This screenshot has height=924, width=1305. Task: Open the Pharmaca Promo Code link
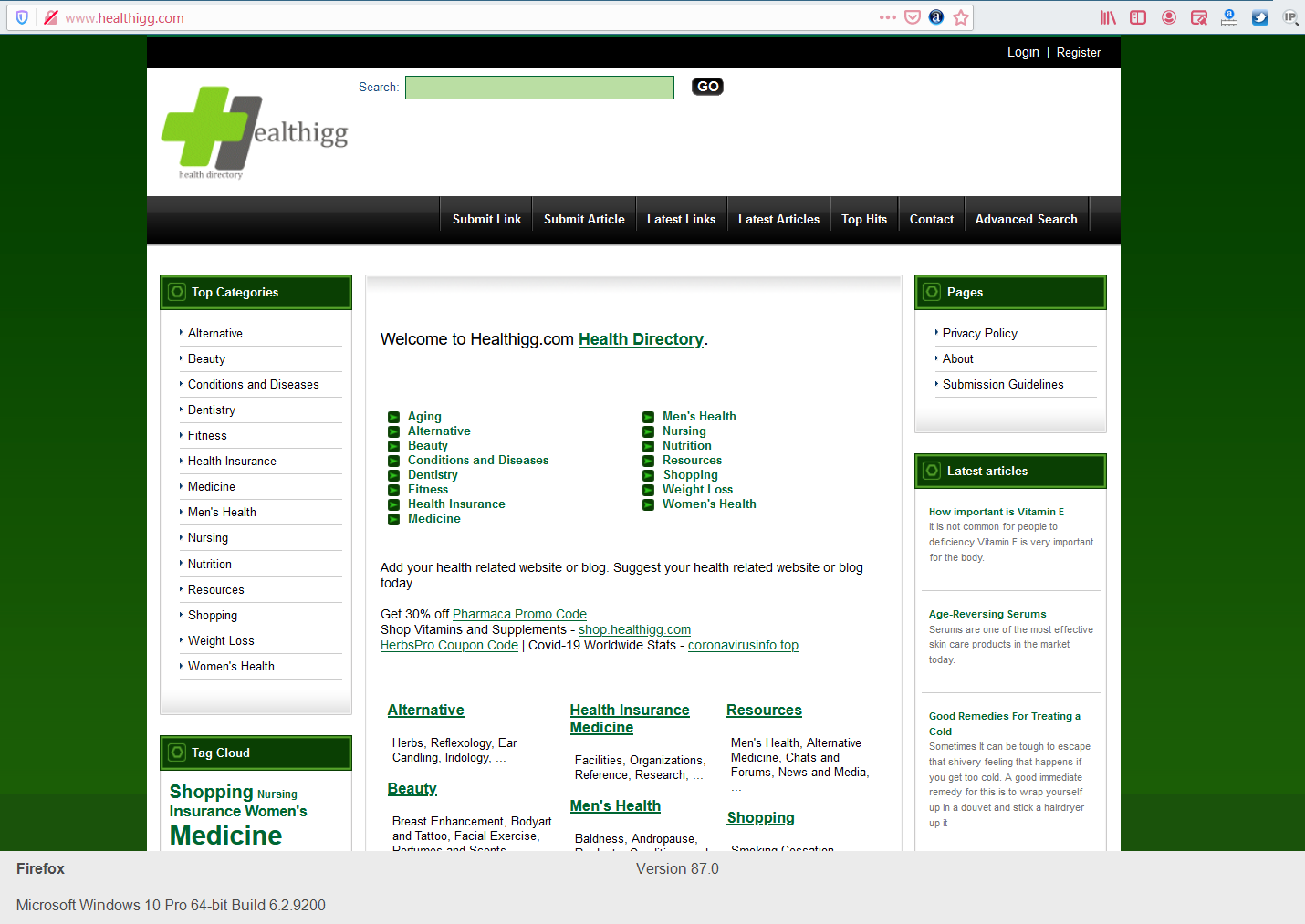519,614
